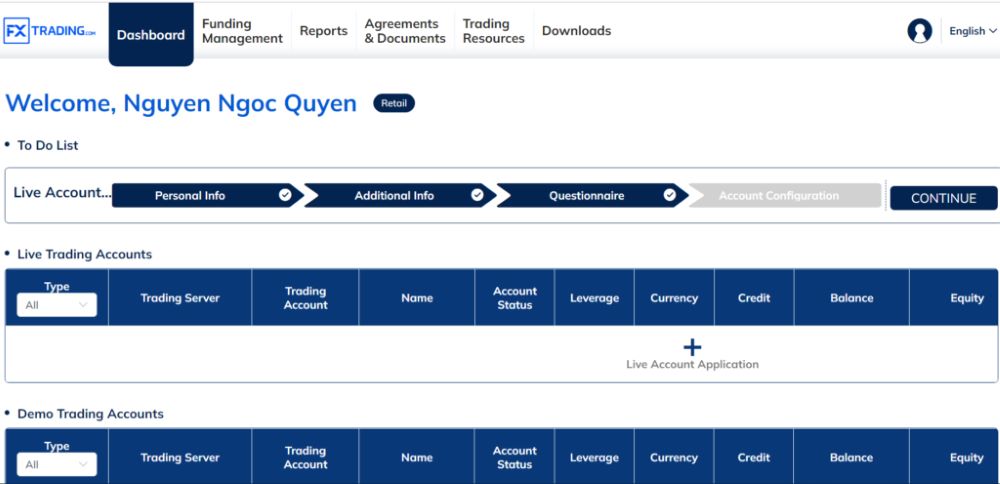This screenshot has width=1000, height=484.
Task: Expand the English language dropdown
Action: 972,31
